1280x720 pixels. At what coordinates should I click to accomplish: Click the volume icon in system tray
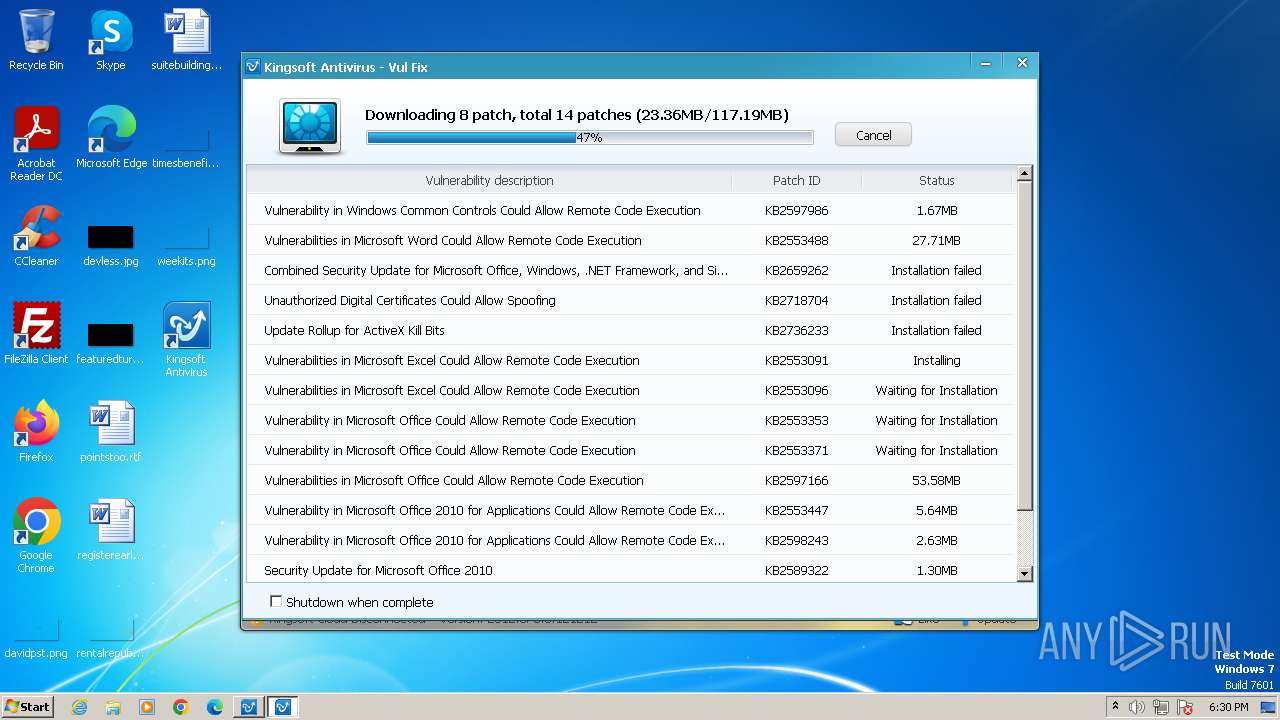pos(1137,707)
